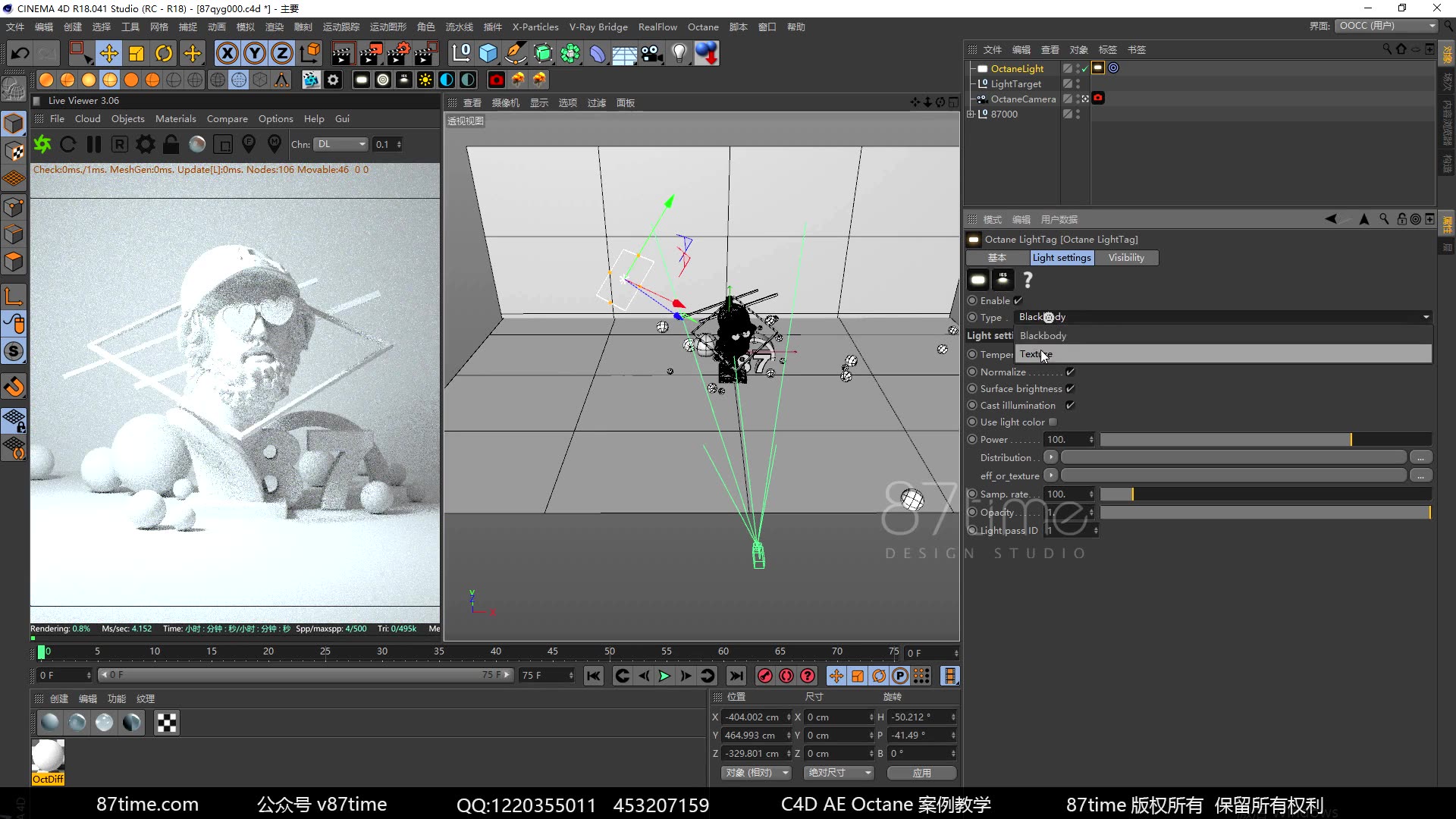Viewport: 1456px width, 819px height.
Task: Toggle Z axis lock
Action: point(282,53)
